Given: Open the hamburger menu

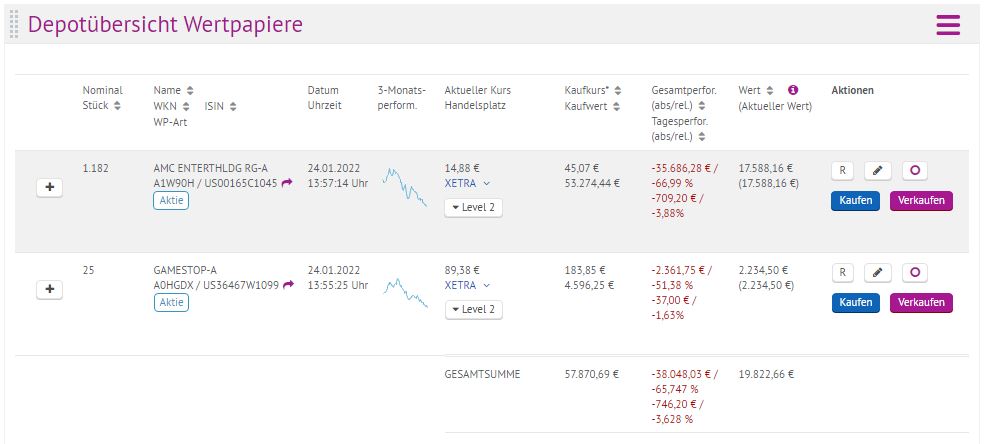Looking at the screenshot, I should [x=947, y=25].
